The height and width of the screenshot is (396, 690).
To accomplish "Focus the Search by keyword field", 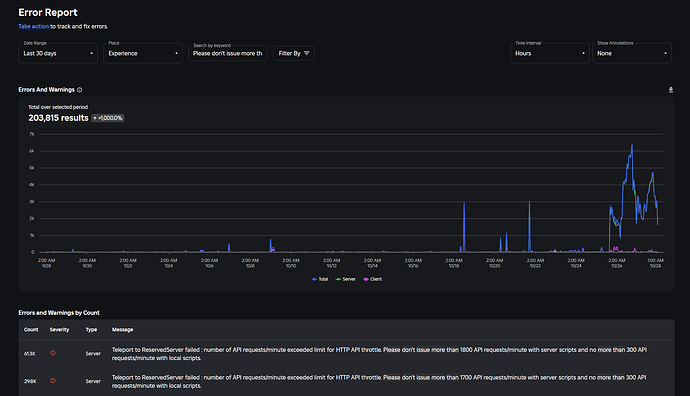I will coord(228,53).
